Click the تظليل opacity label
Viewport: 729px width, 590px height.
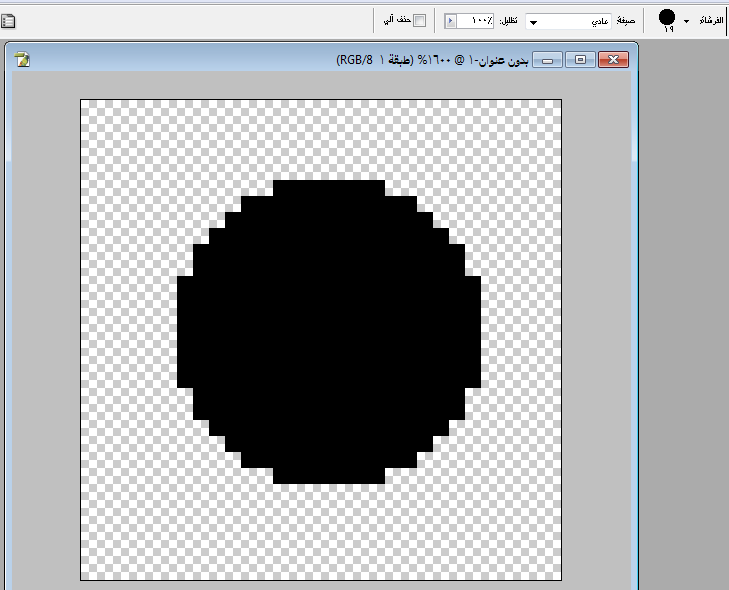pyautogui.click(x=510, y=21)
